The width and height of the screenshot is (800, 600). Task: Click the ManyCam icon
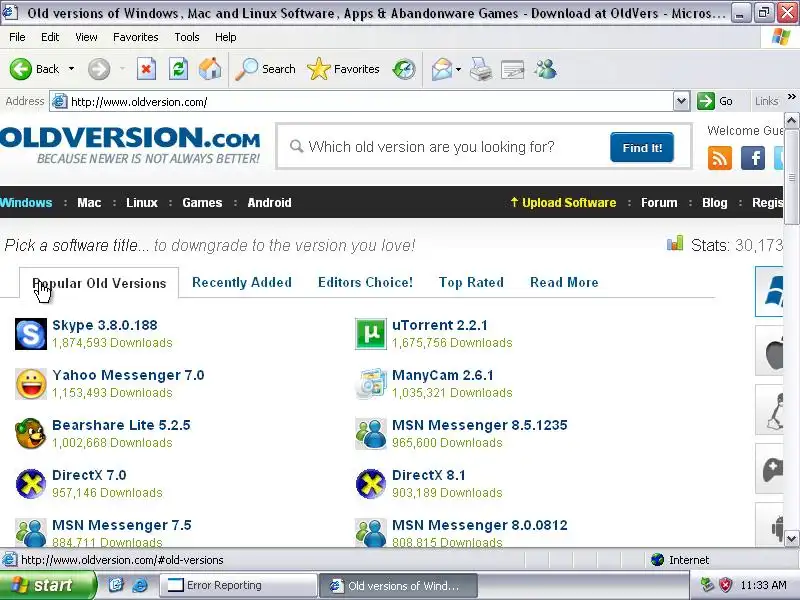point(371,384)
